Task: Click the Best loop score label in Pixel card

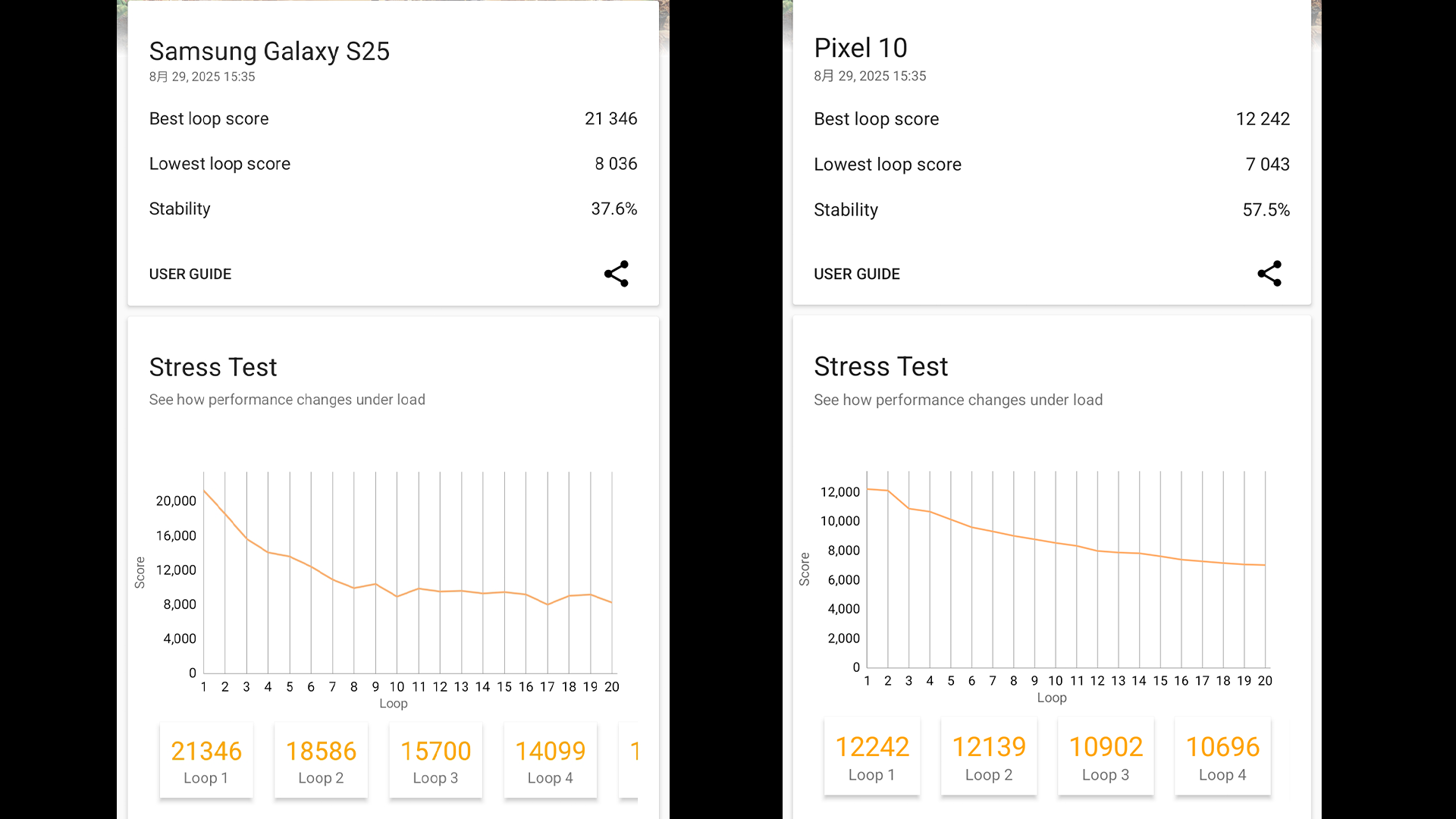Action: coord(876,119)
